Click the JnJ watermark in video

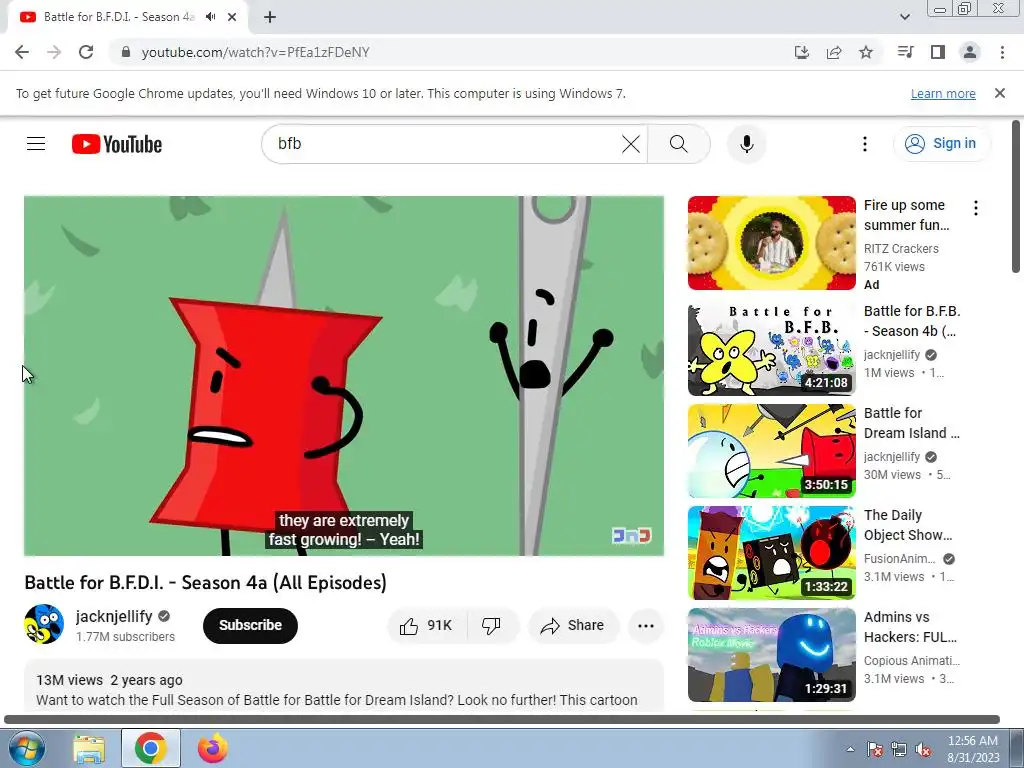click(x=632, y=536)
